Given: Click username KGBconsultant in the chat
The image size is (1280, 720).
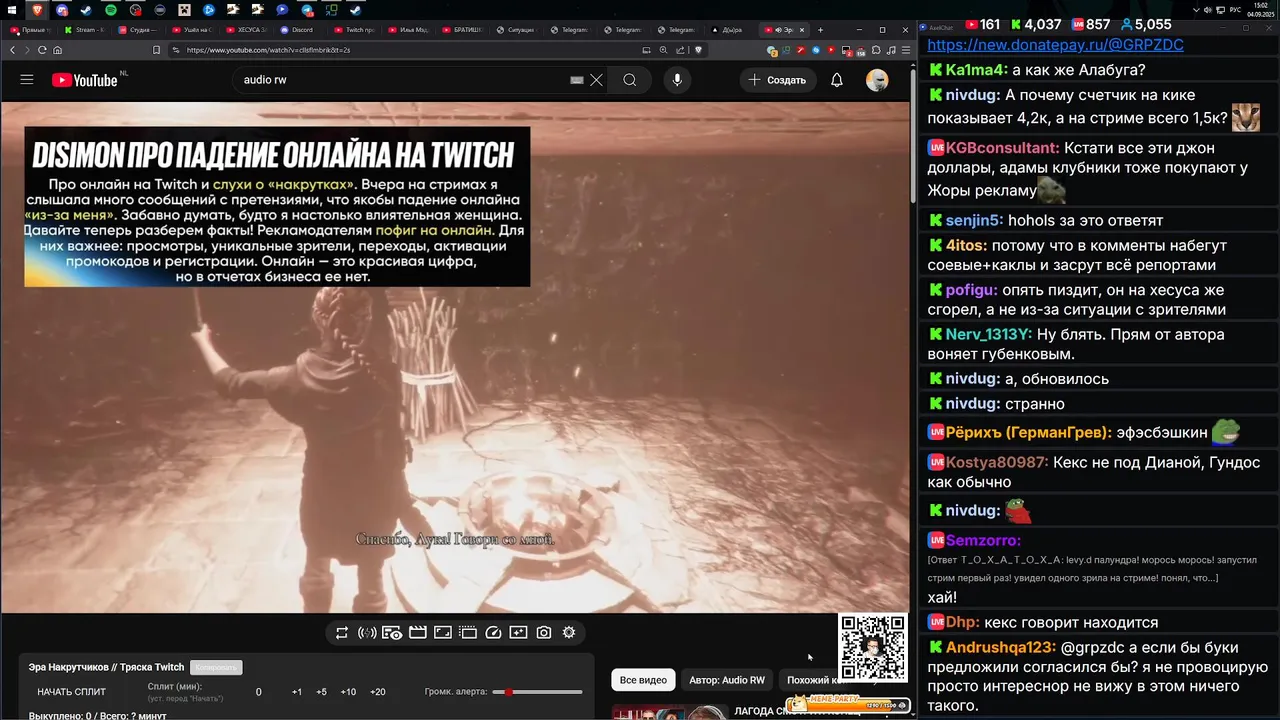Looking at the screenshot, I should pos(1002,147).
